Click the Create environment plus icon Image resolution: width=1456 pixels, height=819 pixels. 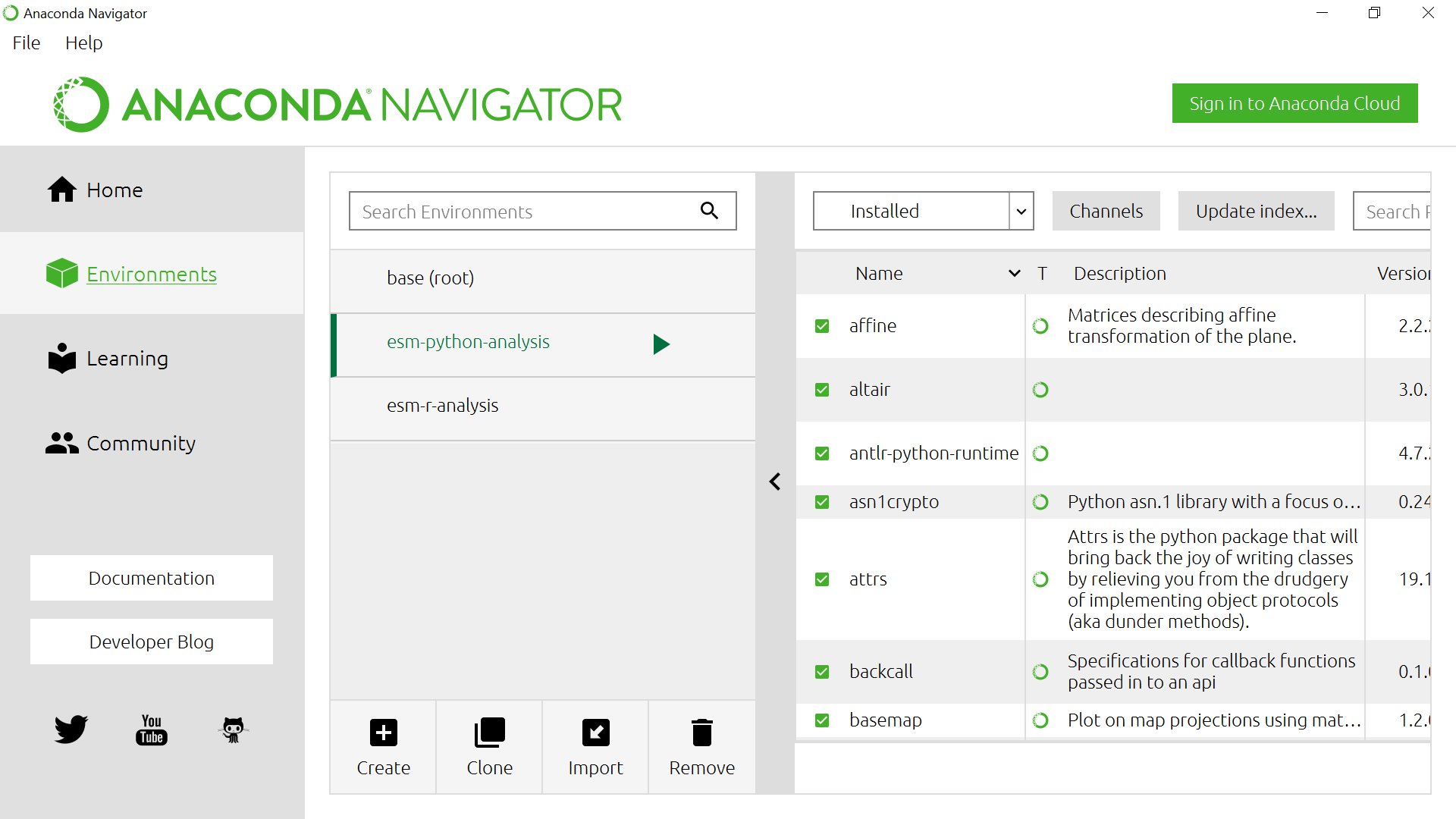pos(383,733)
